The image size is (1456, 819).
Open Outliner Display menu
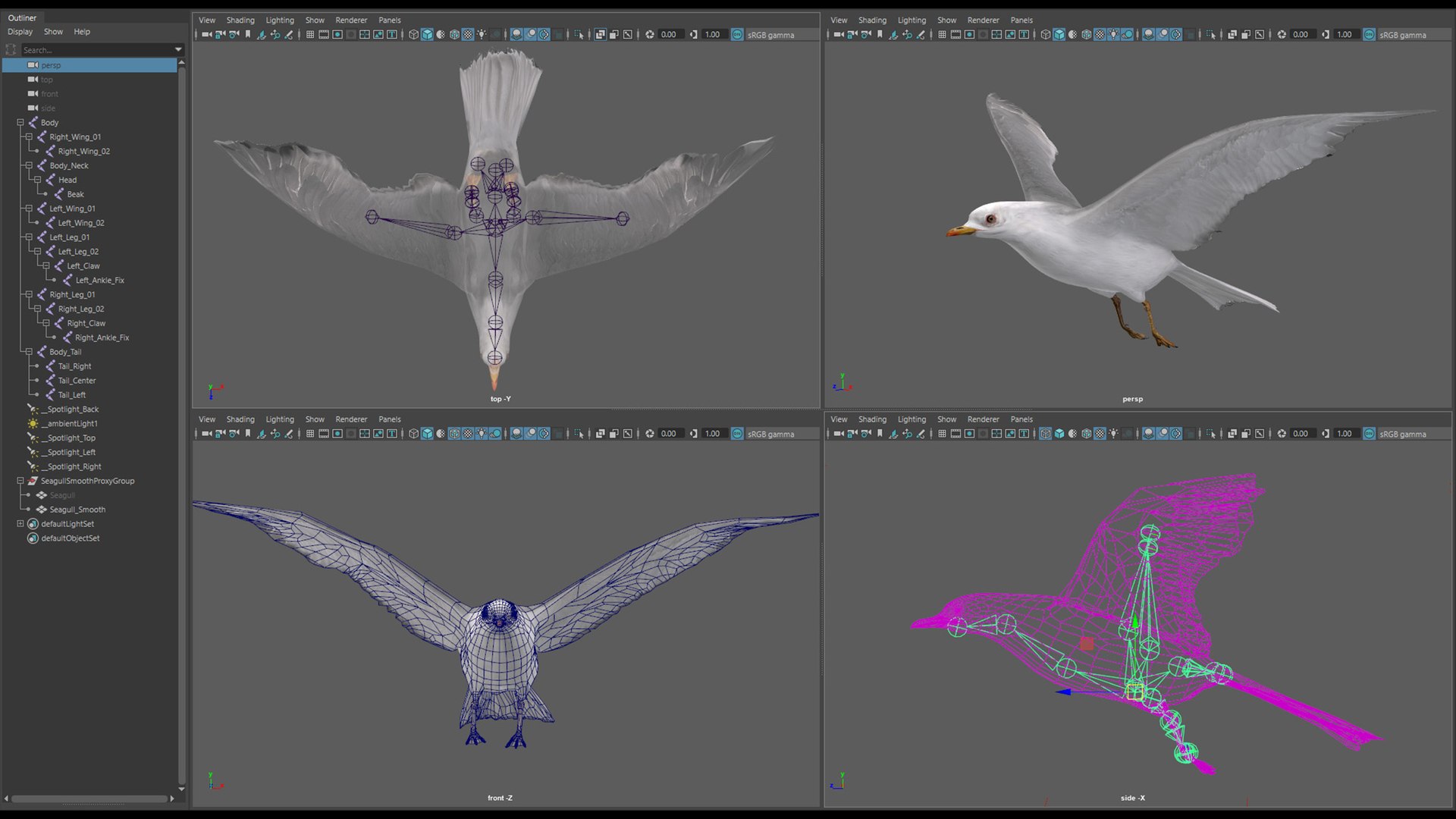[x=20, y=32]
